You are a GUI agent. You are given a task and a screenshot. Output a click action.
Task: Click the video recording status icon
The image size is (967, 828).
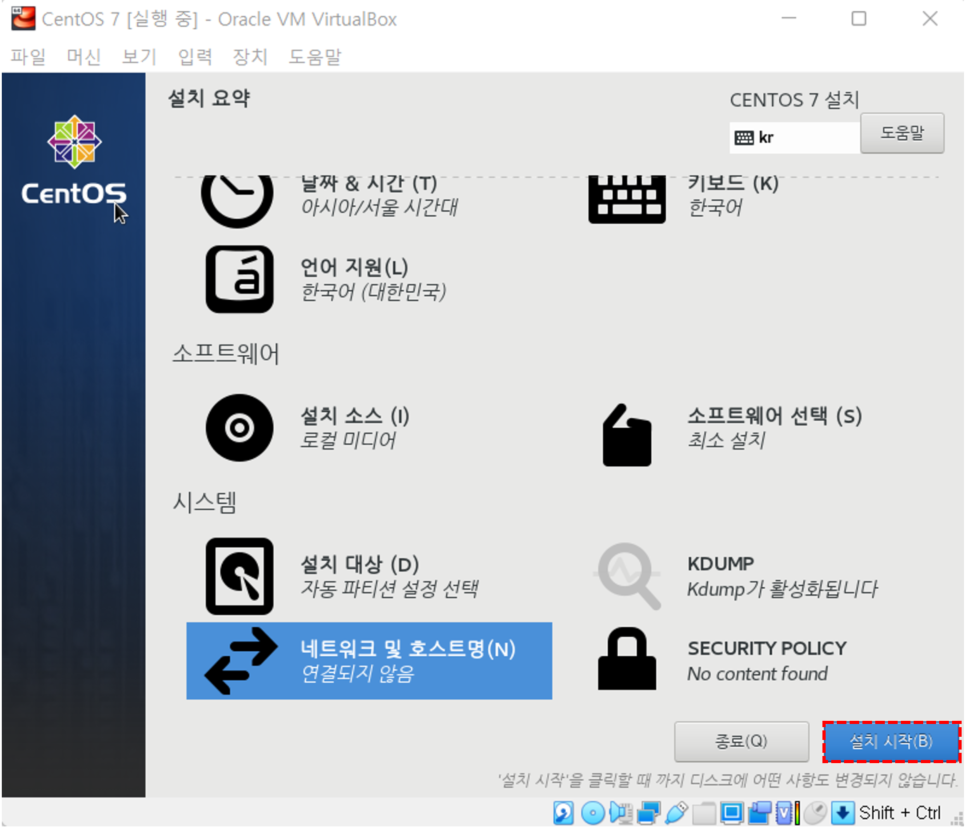(760, 813)
